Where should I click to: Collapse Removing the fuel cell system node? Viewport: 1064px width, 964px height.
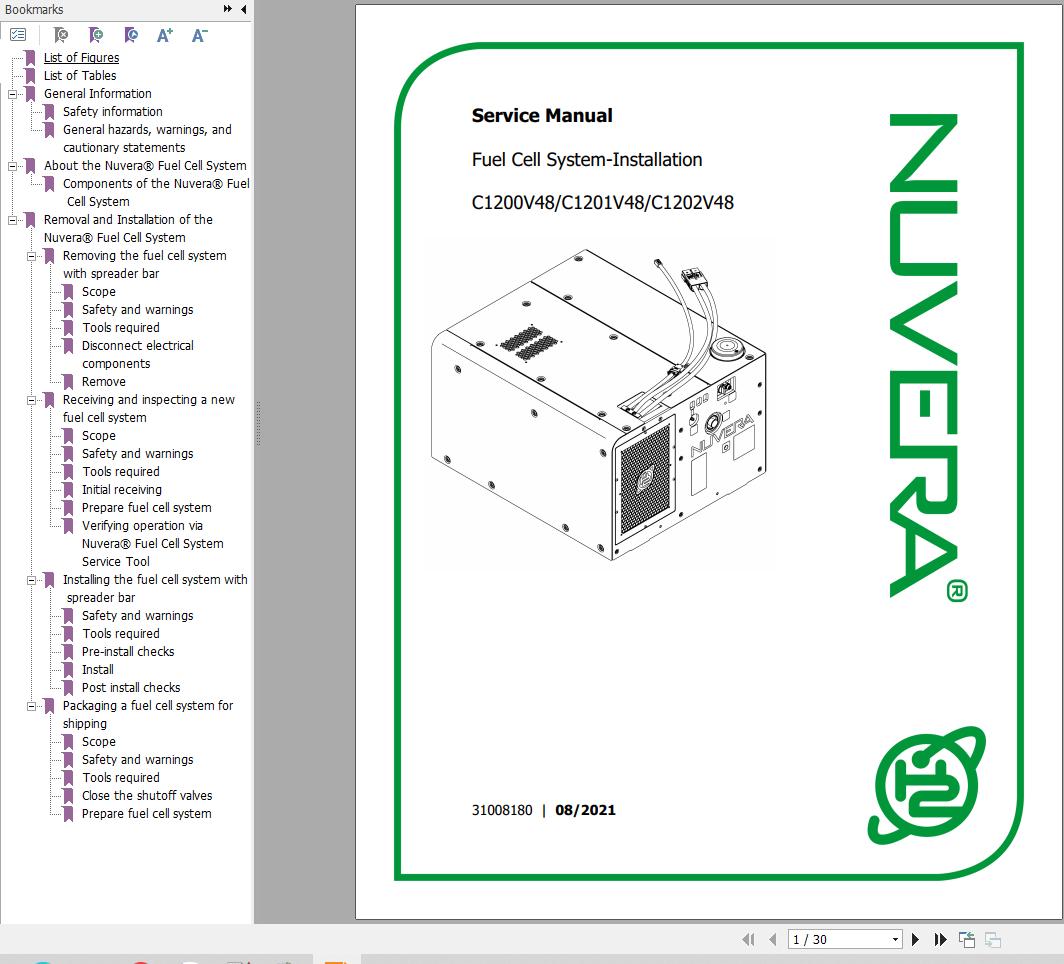click(x=31, y=256)
